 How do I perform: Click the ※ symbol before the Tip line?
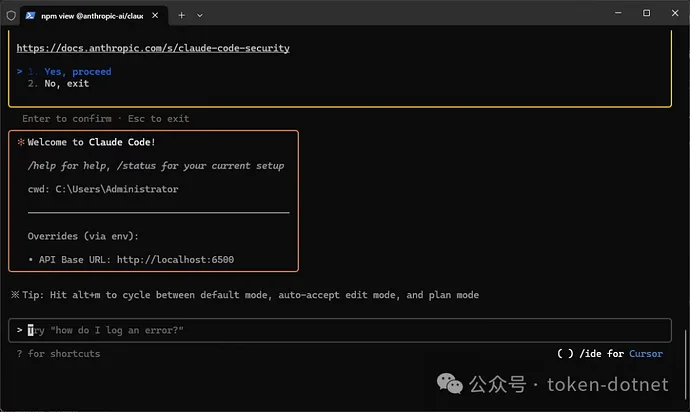pyautogui.click(x=15, y=295)
